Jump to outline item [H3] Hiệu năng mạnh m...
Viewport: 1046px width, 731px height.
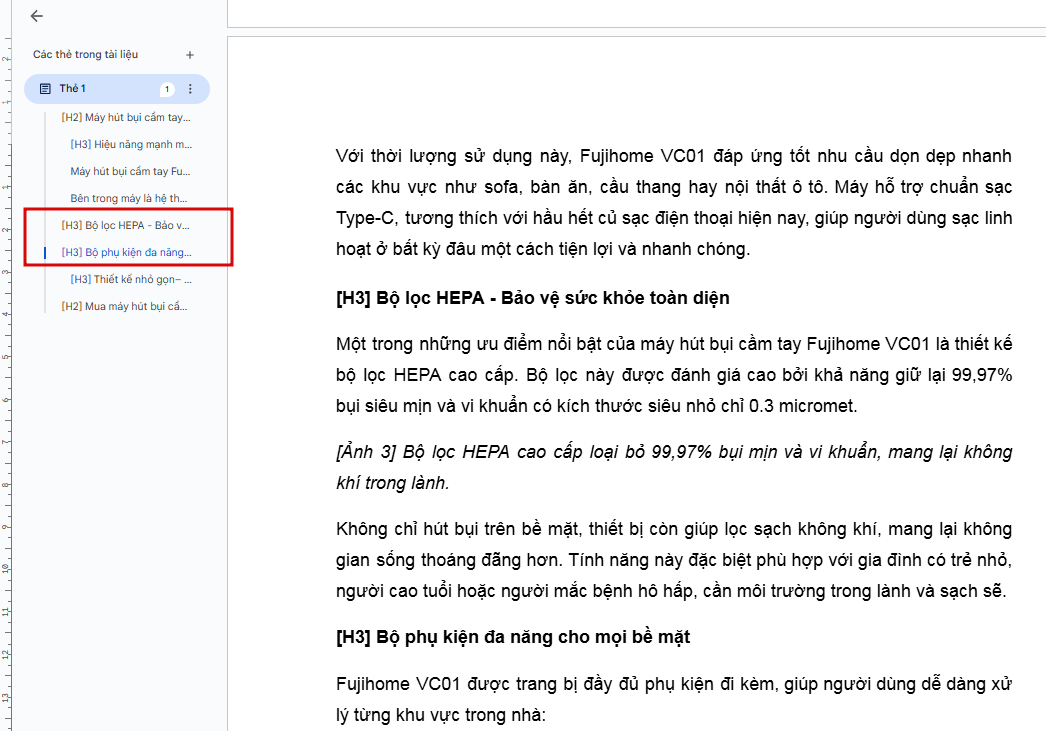click(131, 144)
